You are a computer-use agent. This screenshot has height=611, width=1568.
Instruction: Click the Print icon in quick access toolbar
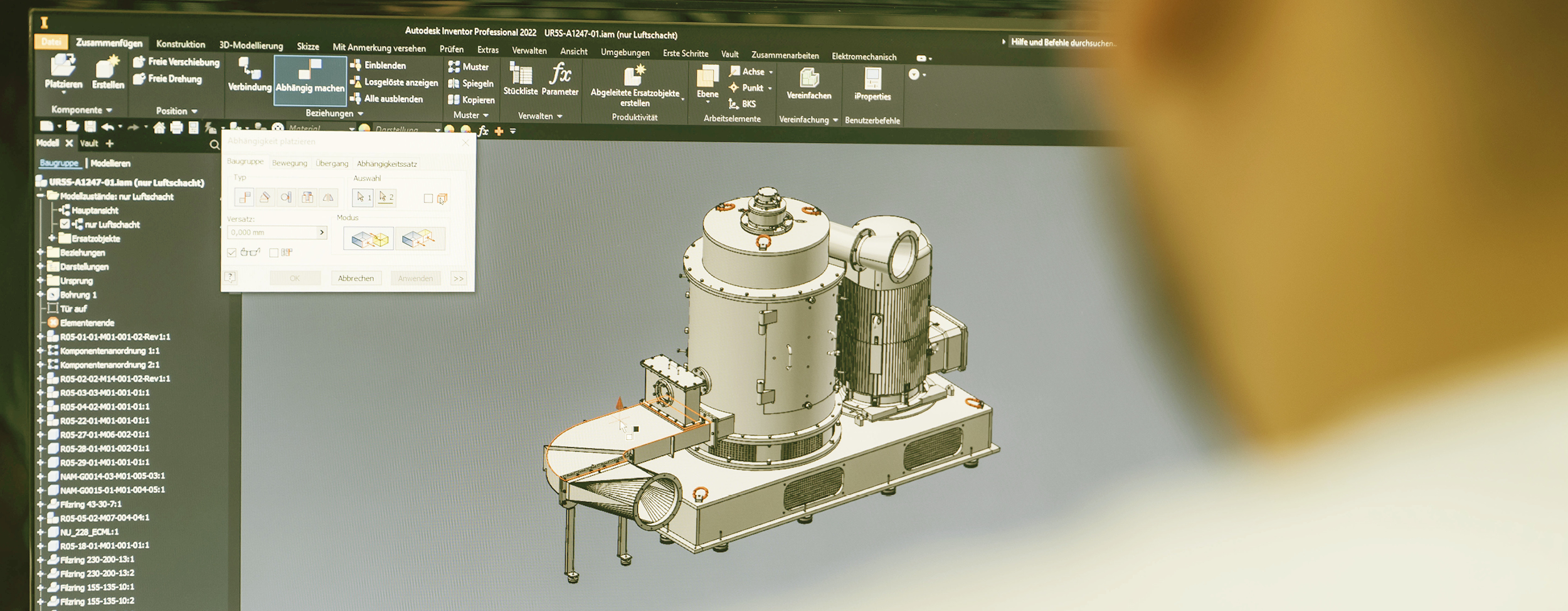coord(177,128)
